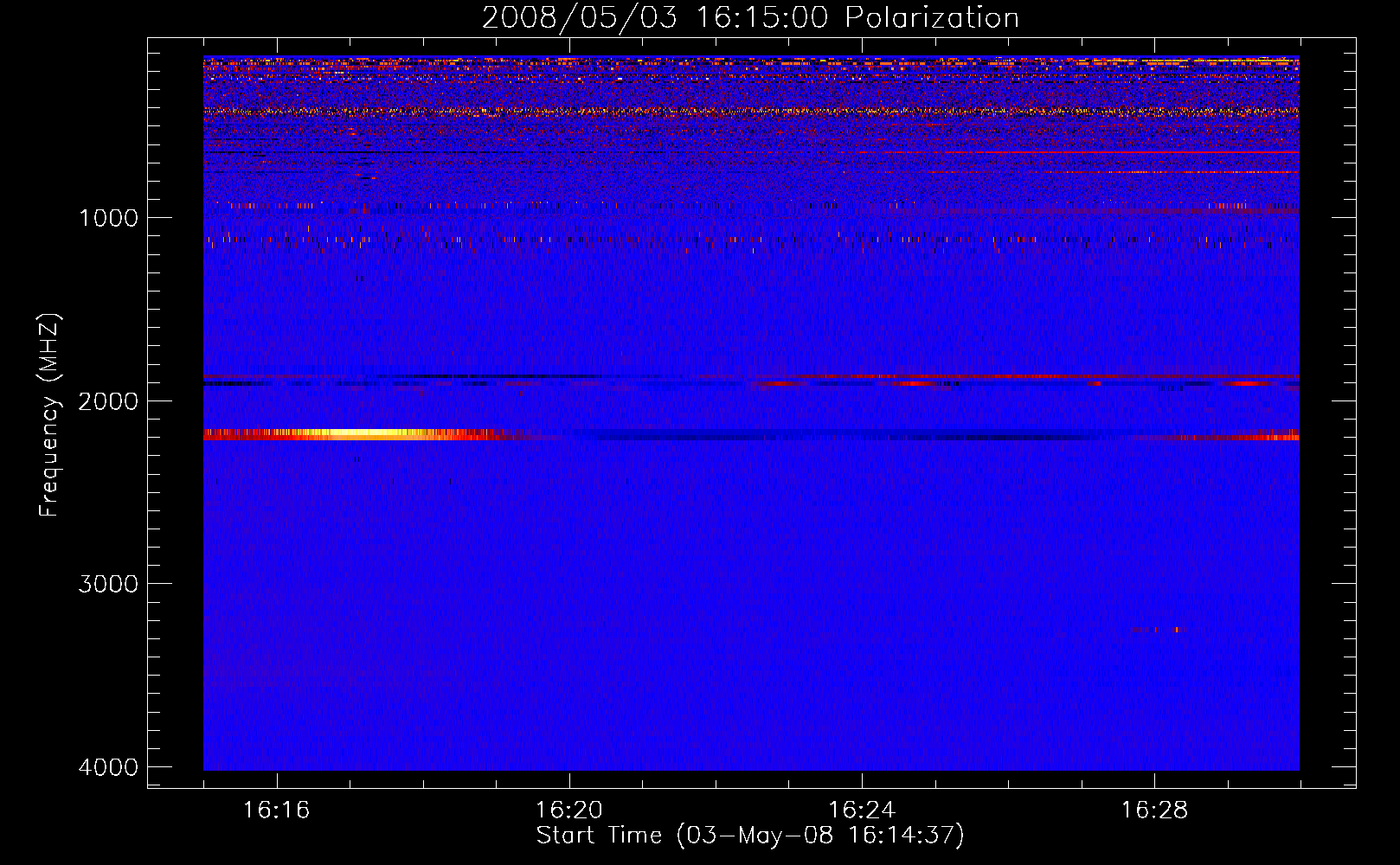
Task: Select the 16:20 time tick label
Action: point(568,811)
